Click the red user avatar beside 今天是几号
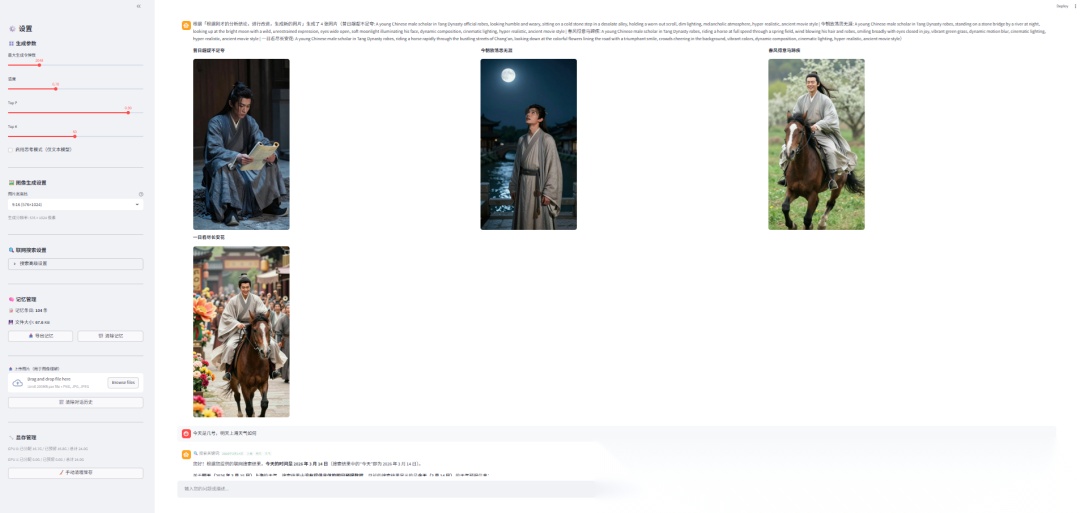 point(186,433)
